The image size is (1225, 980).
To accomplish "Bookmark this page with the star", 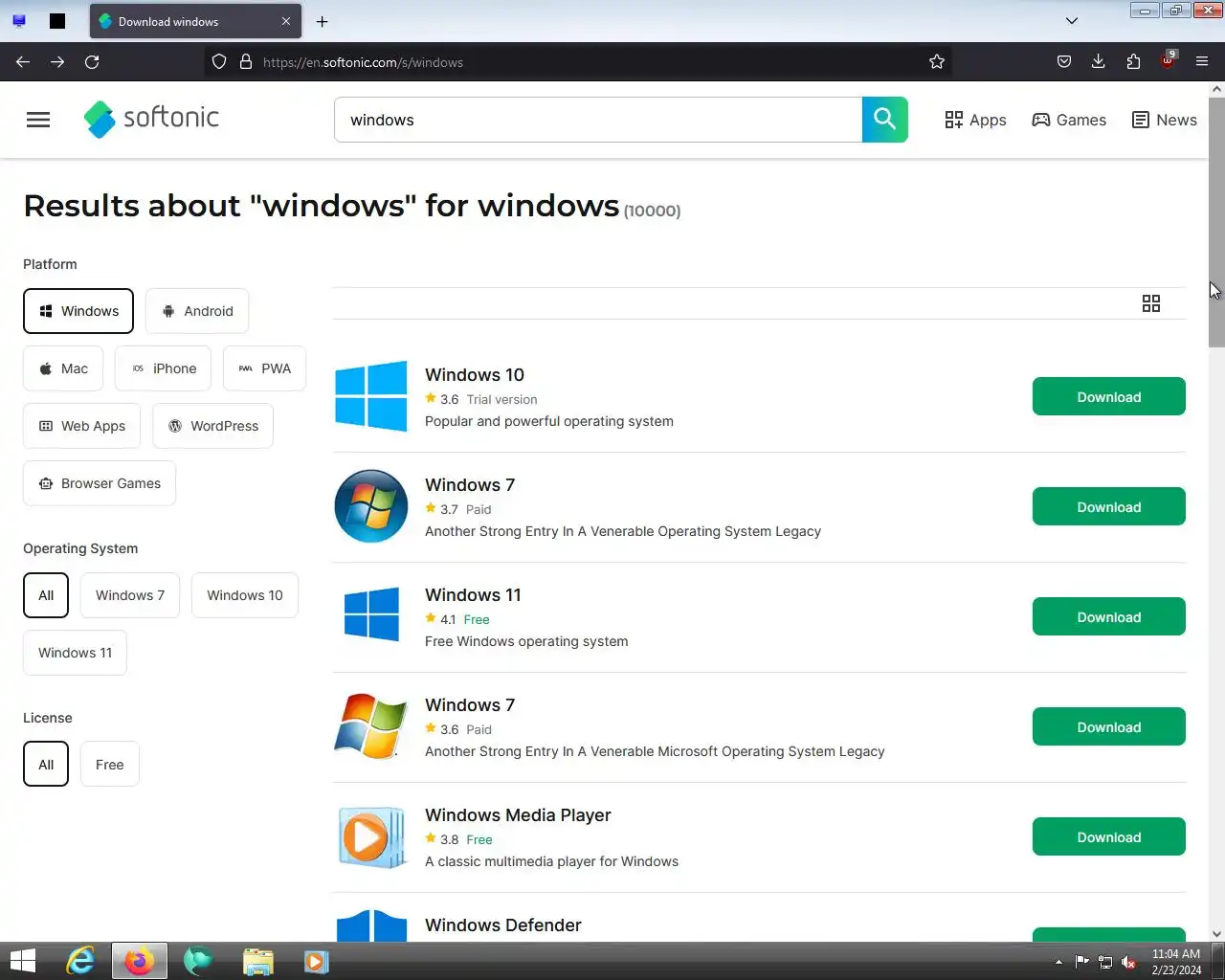I will pos(937,62).
